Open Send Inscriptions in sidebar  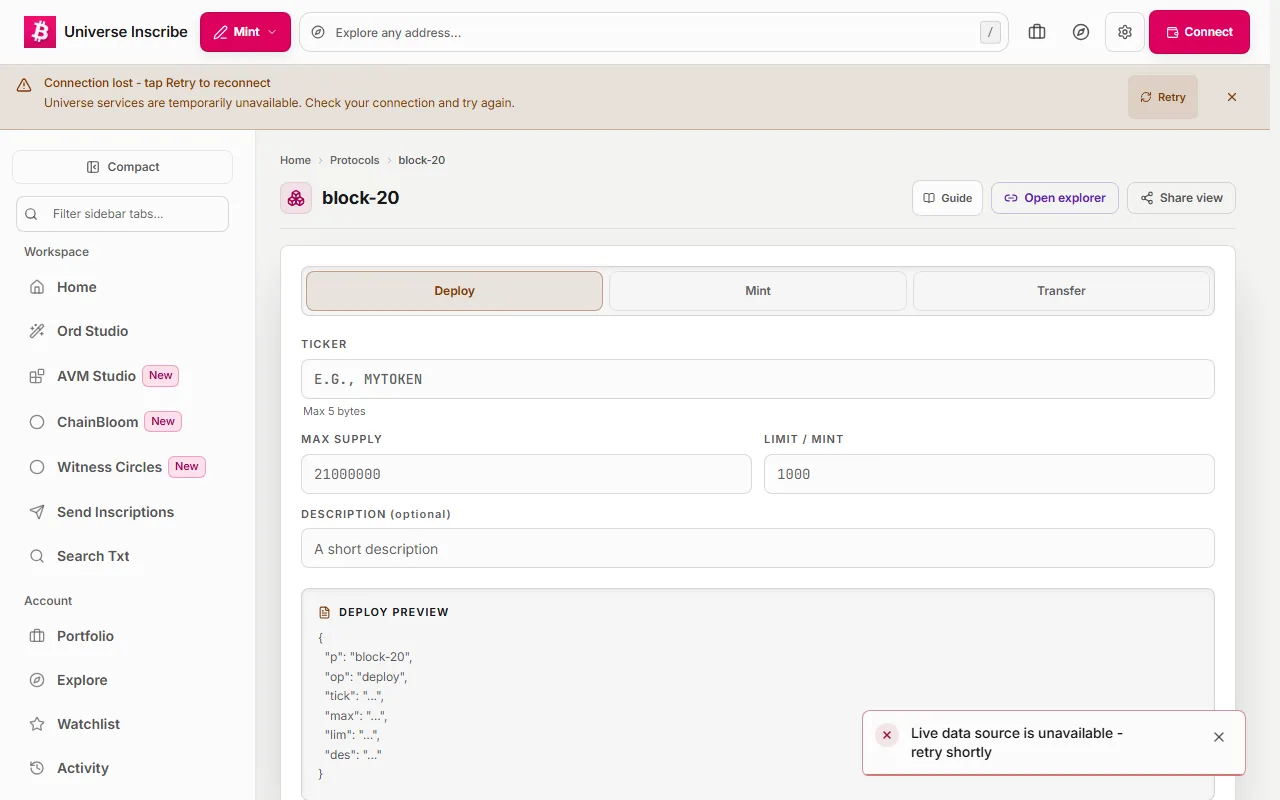tap(122, 512)
